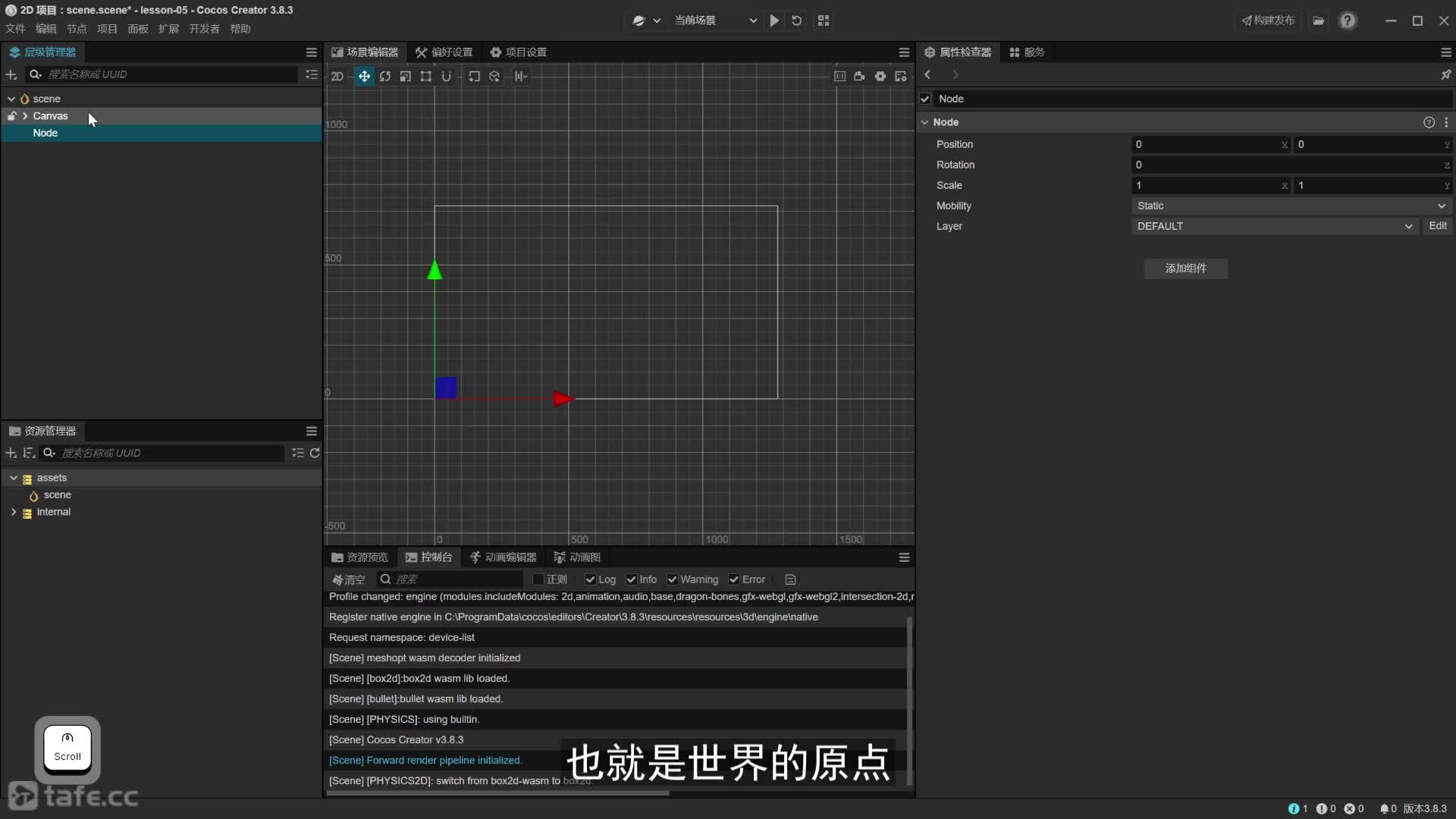Refresh the assets panel
This screenshot has width=1456, height=819.
click(315, 453)
